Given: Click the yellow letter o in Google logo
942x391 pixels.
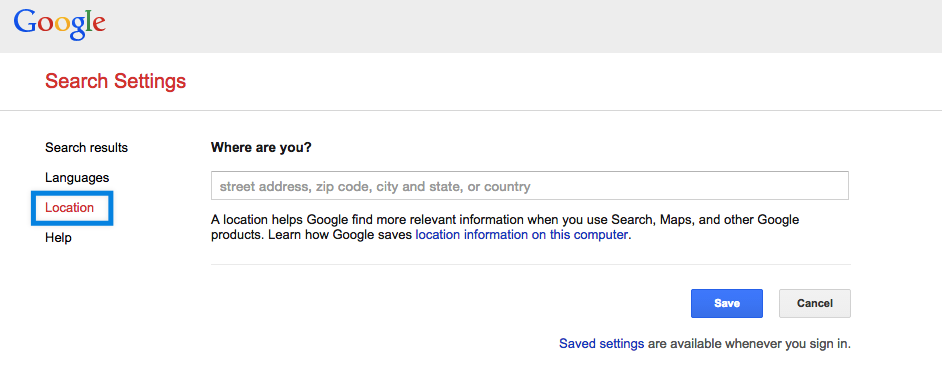Looking at the screenshot, I should tap(61, 26).
